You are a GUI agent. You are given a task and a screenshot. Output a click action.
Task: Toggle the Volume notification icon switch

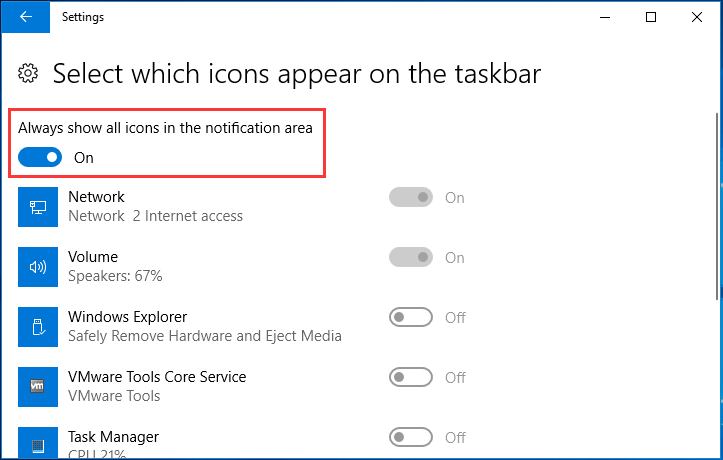pos(411,258)
